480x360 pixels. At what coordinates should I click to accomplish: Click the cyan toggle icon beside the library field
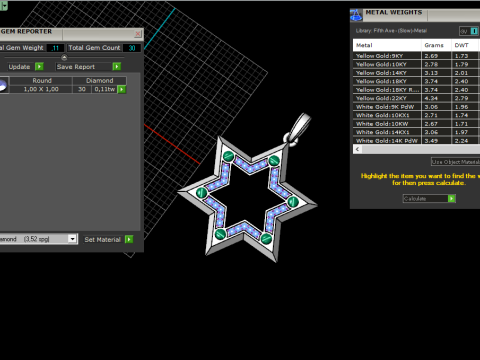pos(474,31)
